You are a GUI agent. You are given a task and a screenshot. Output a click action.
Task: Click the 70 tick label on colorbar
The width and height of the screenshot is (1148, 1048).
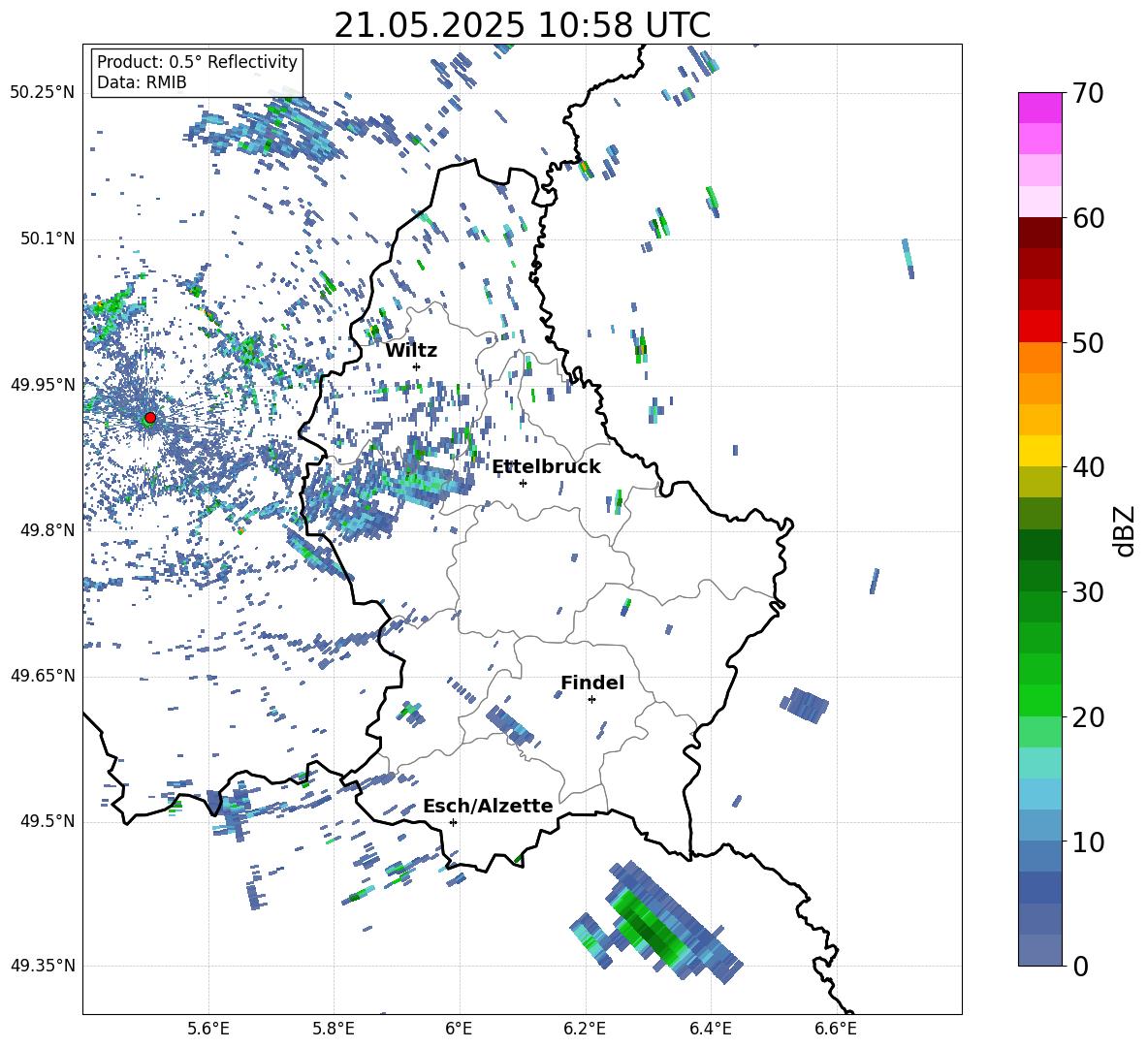click(x=1087, y=93)
